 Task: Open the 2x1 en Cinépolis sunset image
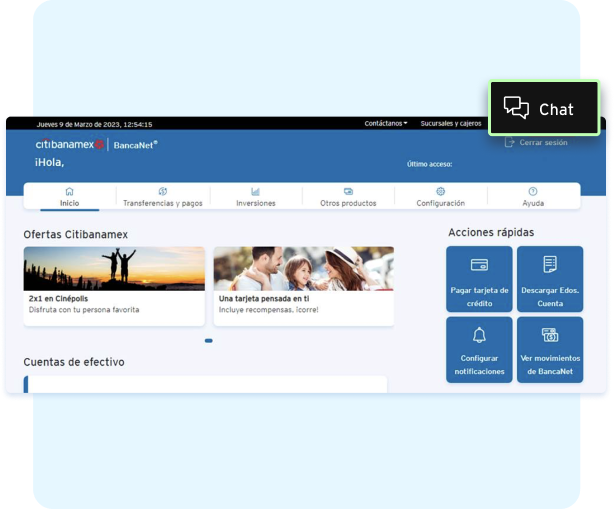click(114, 269)
